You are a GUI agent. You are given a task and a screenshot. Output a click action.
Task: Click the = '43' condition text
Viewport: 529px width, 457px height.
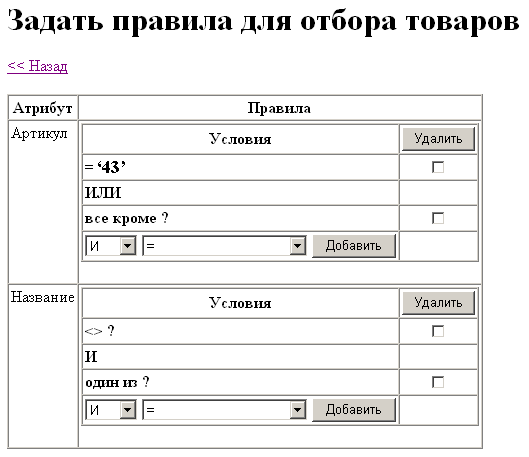(105, 167)
